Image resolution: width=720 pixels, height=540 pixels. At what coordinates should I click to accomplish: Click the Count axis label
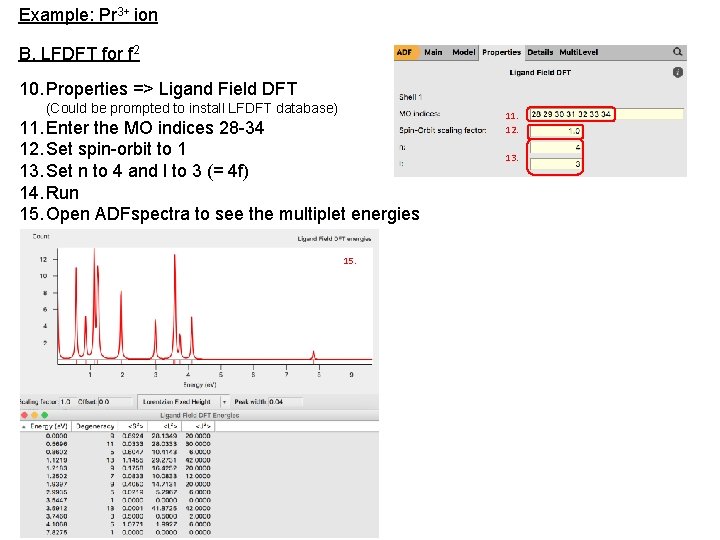(x=40, y=236)
